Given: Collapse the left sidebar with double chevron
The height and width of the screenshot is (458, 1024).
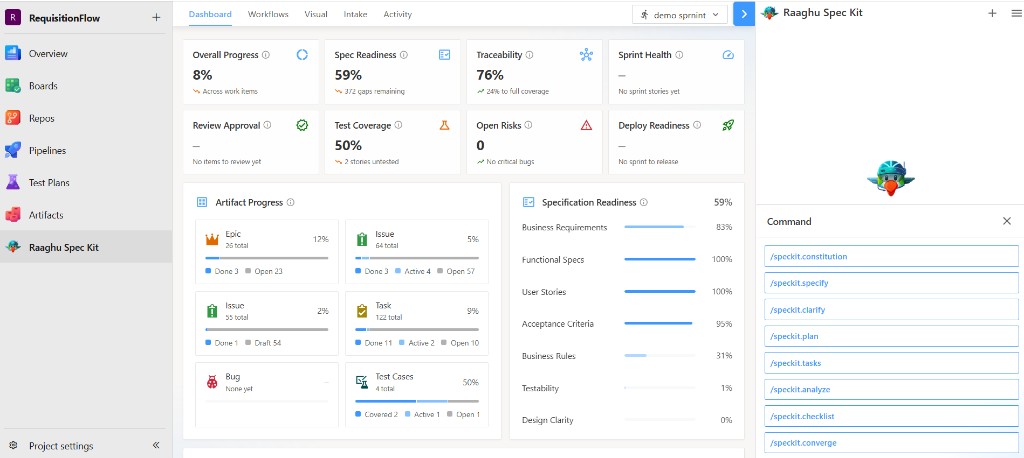Looking at the screenshot, I should 156,445.
